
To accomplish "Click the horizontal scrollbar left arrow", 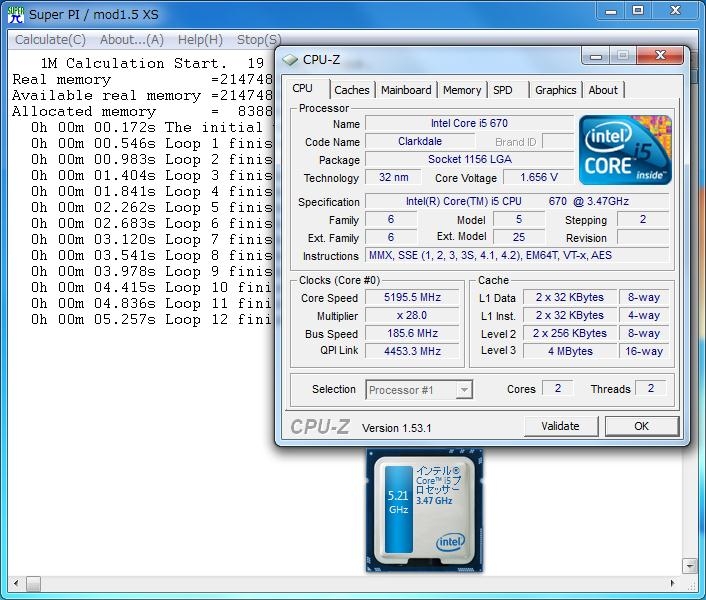I will [x=16, y=584].
